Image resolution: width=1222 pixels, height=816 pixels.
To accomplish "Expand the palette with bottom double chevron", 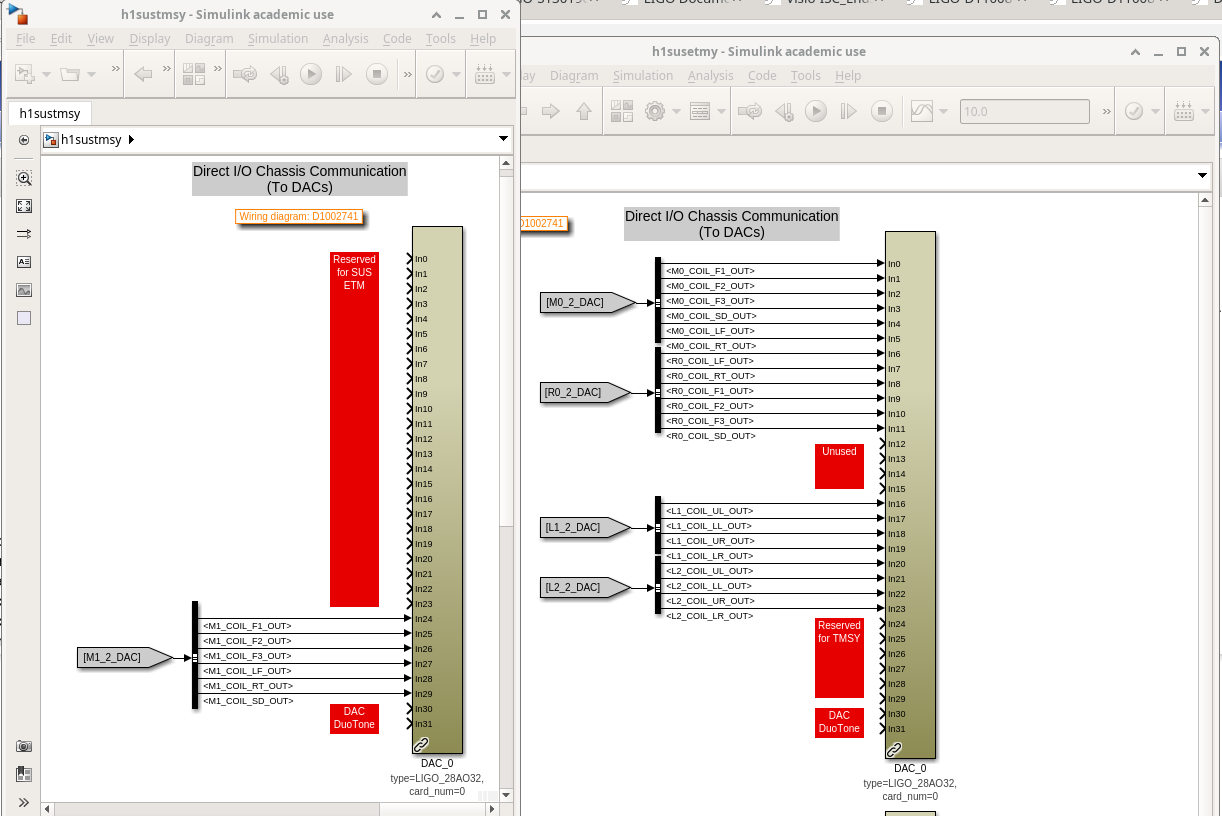I will coord(24,802).
